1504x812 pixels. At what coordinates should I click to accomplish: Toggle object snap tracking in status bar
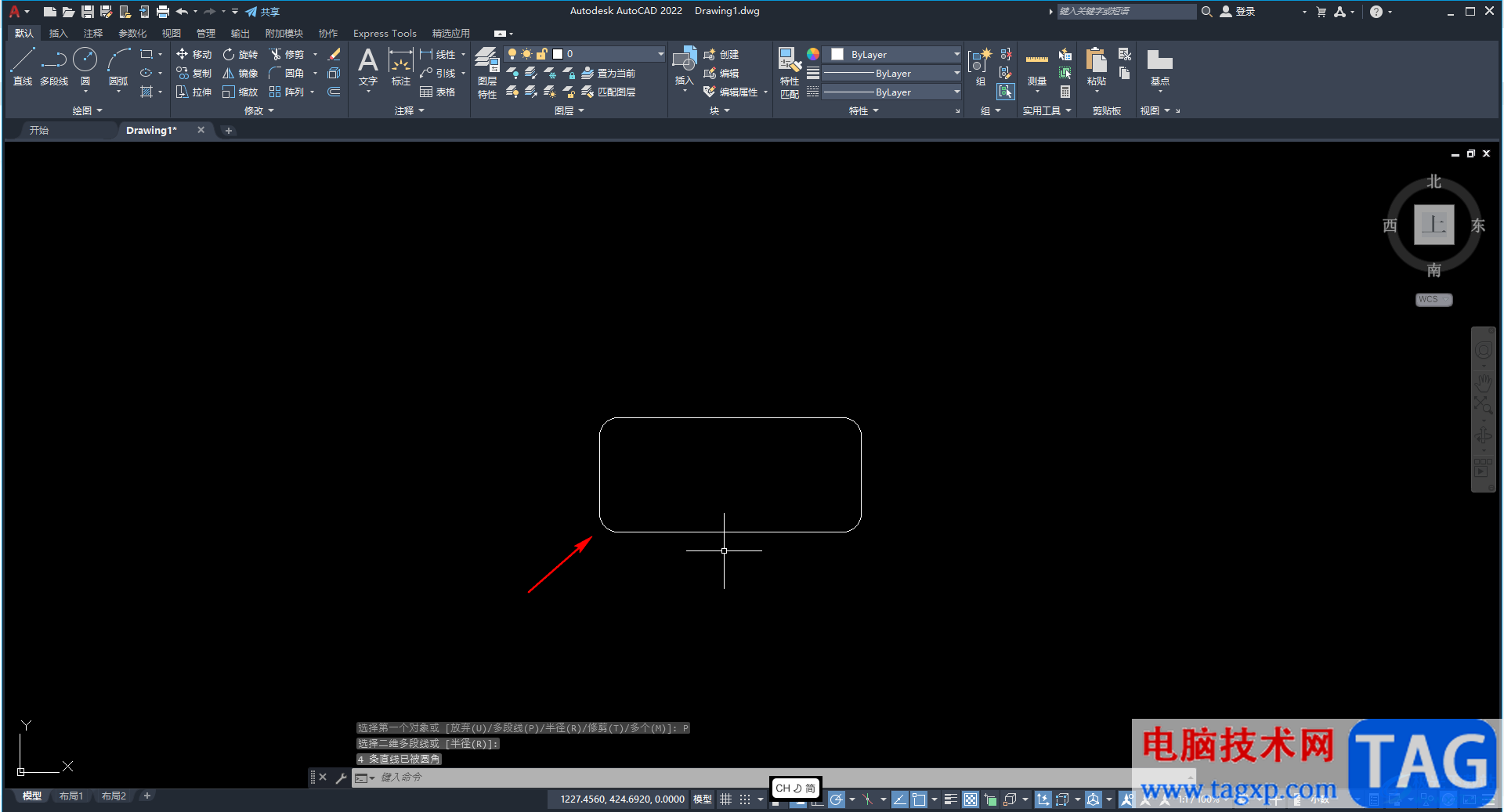tap(900, 799)
